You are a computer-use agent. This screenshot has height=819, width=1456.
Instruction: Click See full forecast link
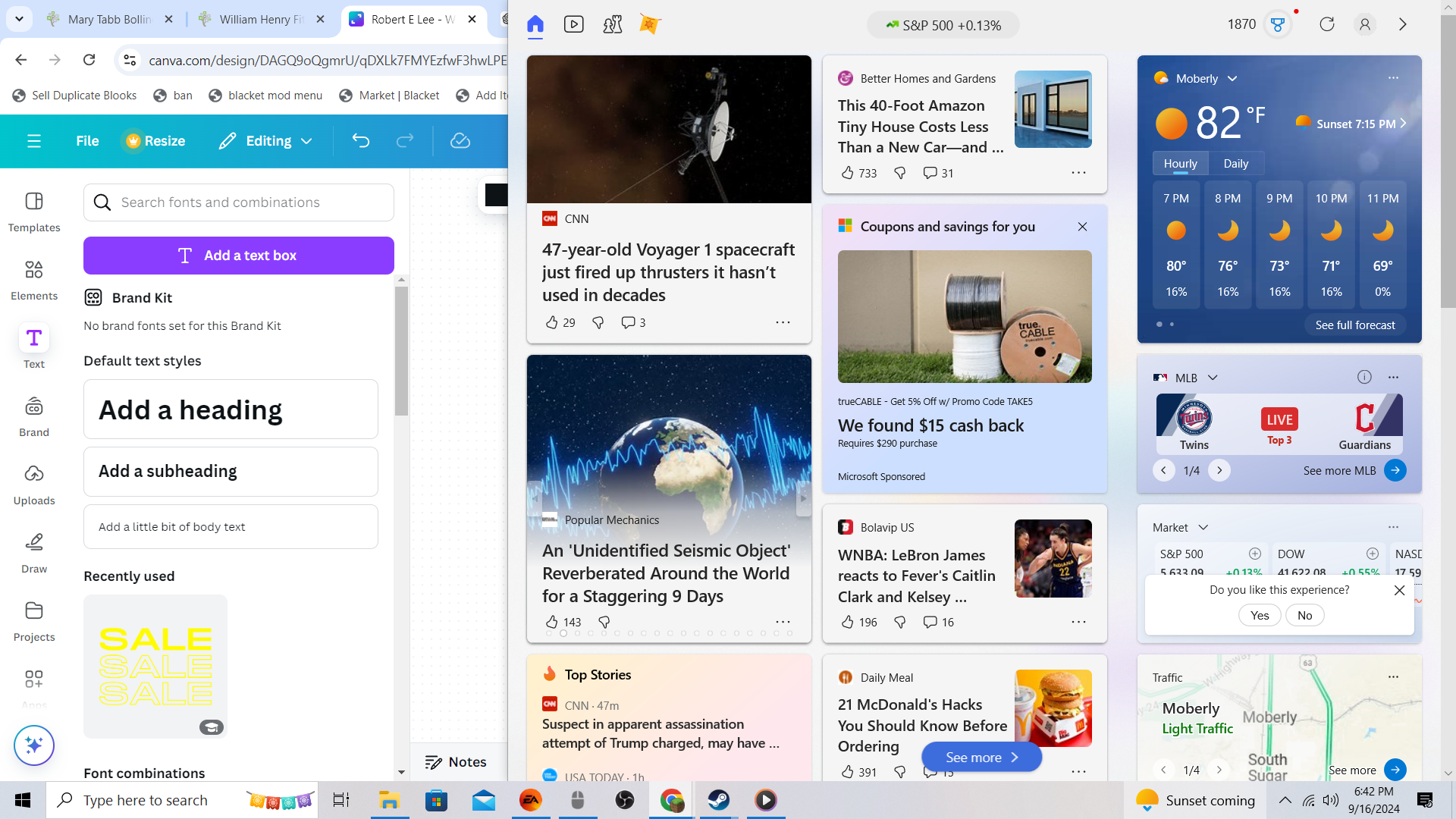[1355, 325]
